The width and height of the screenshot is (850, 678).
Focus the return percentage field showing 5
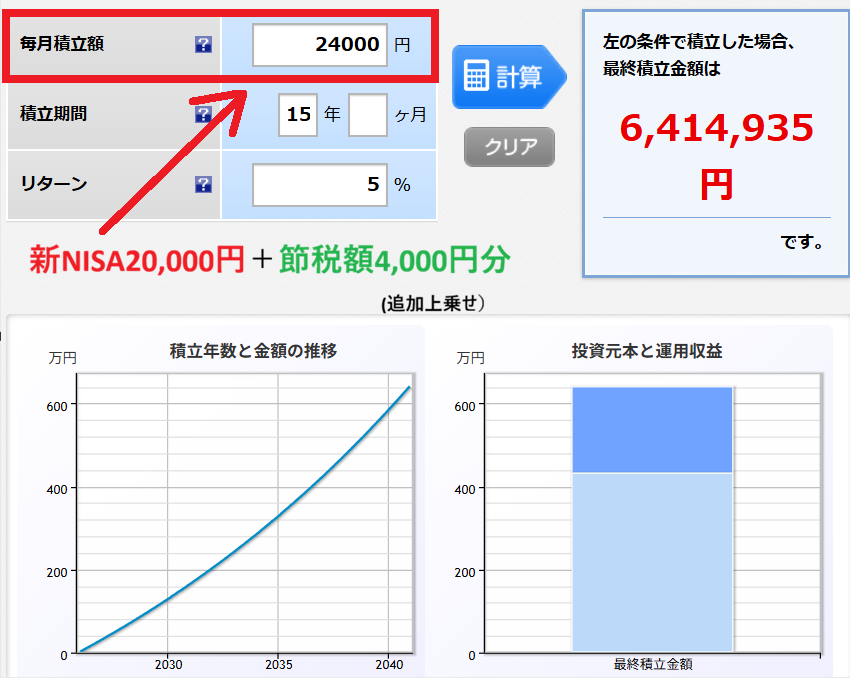click(x=319, y=185)
